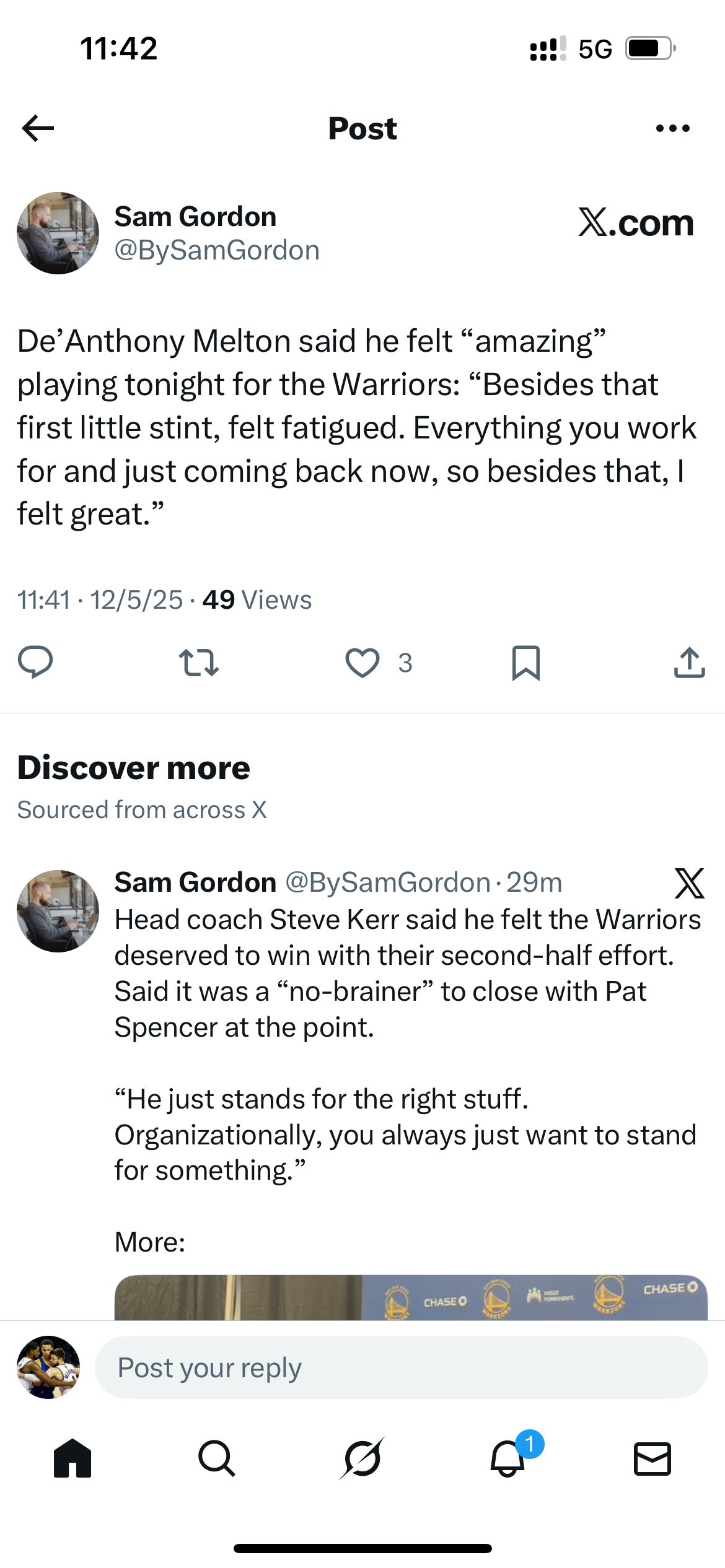
Task: Tap the back arrow icon
Action: (38, 128)
